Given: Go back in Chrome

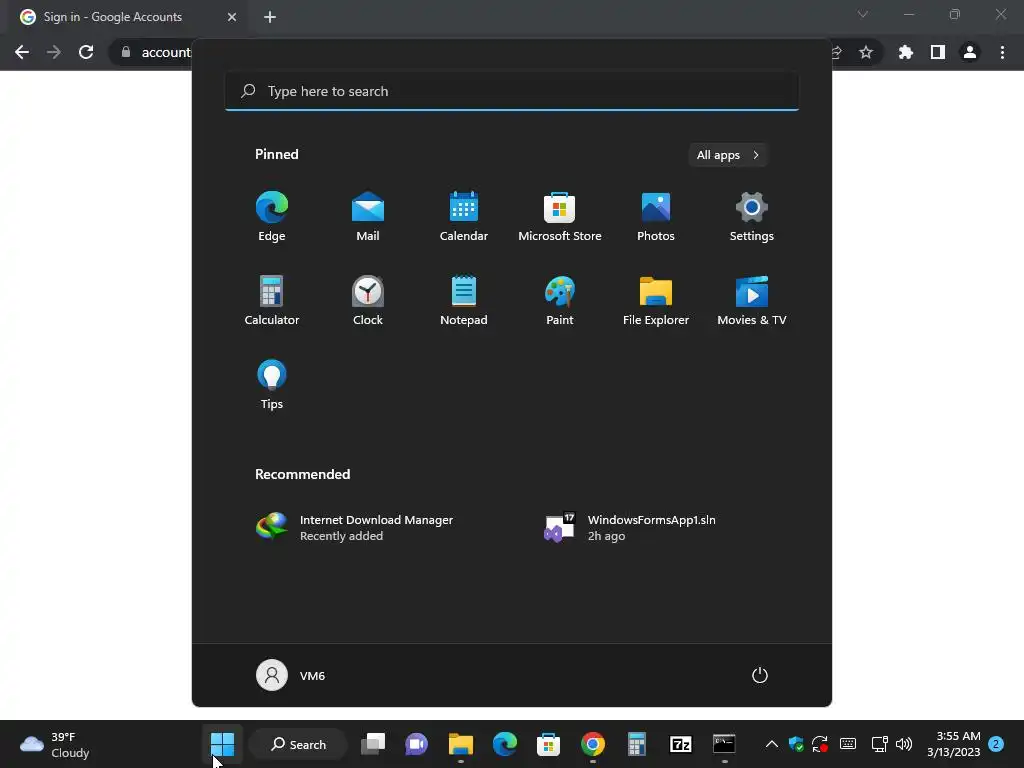Looking at the screenshot, I should tap(22, 52).
